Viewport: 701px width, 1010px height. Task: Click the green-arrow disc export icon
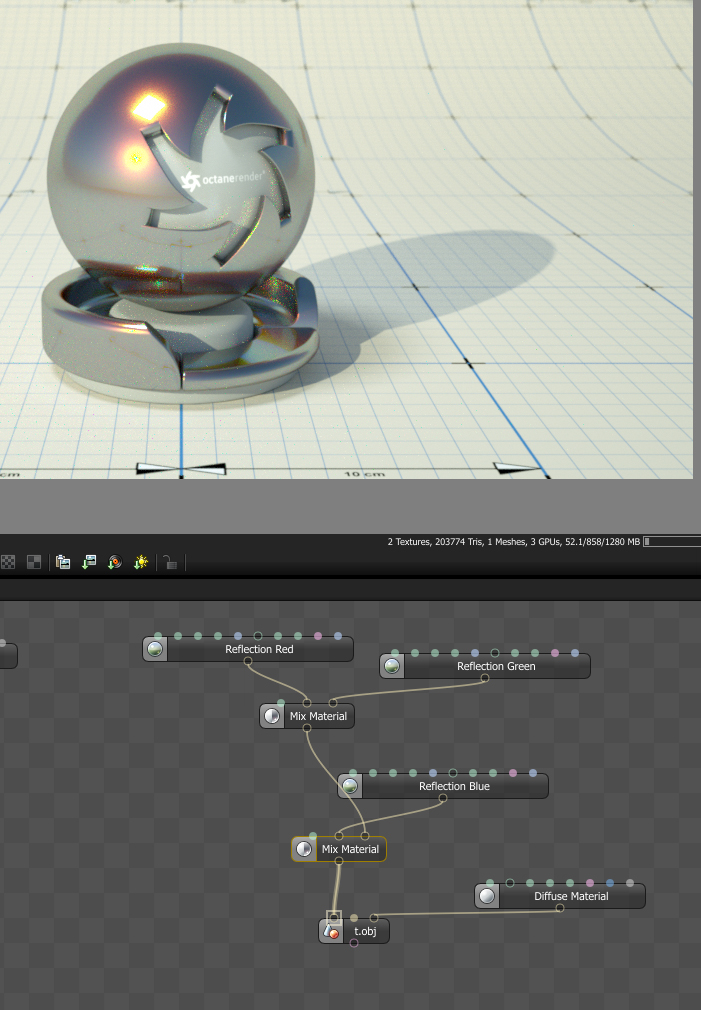pyautogui.click(x=115, y=562)
